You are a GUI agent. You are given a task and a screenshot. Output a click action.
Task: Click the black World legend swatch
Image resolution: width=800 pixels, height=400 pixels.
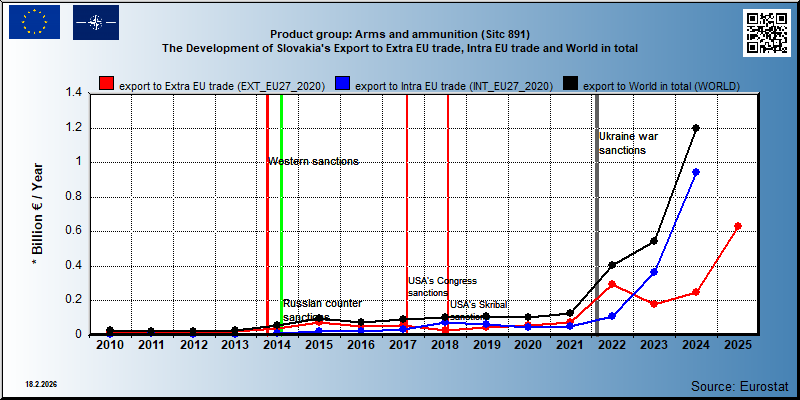(x=570, y=84)
